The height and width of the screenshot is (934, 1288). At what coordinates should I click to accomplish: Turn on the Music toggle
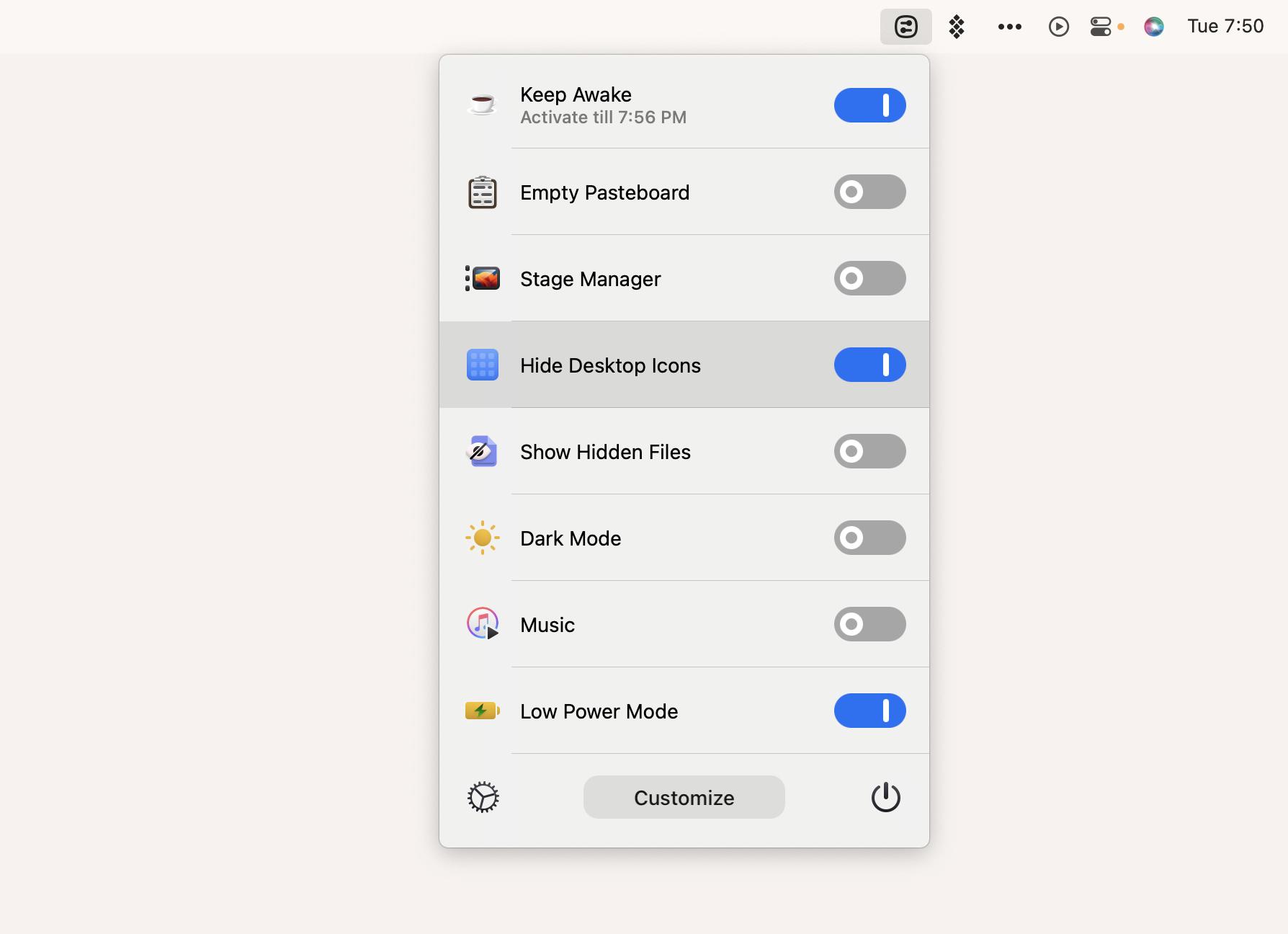870,624
